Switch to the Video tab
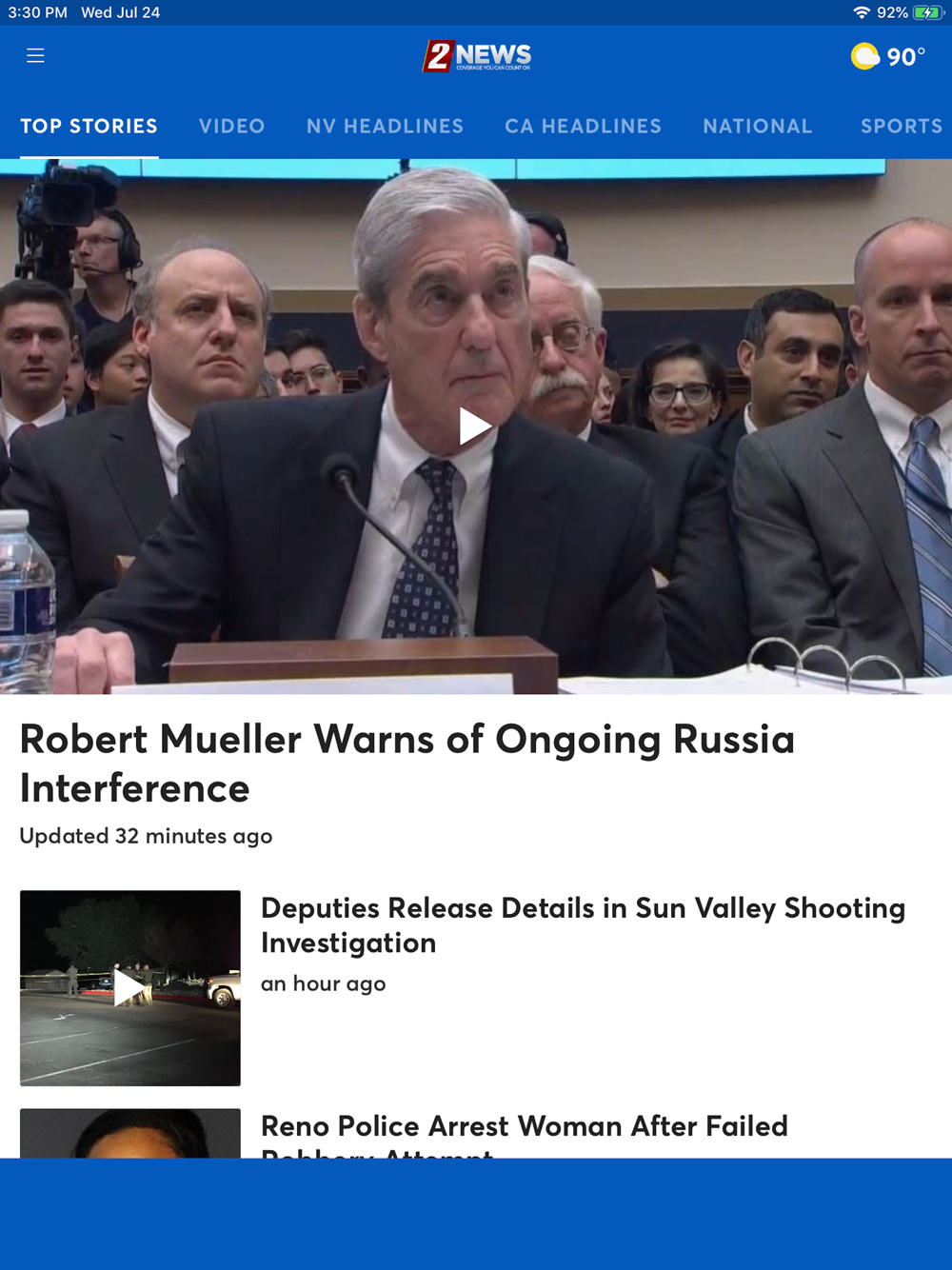Screen dimensions: 952x1270 pyautogui.click(x=231, y=126)
